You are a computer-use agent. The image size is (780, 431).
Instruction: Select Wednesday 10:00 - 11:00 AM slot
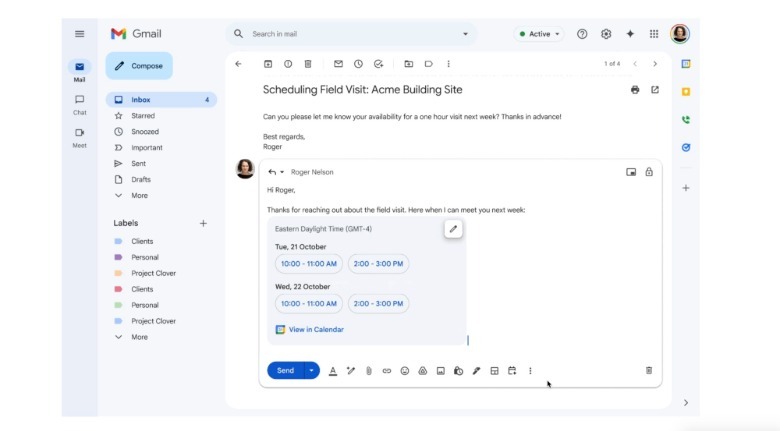pyautogui.click(x=309, y=304)
